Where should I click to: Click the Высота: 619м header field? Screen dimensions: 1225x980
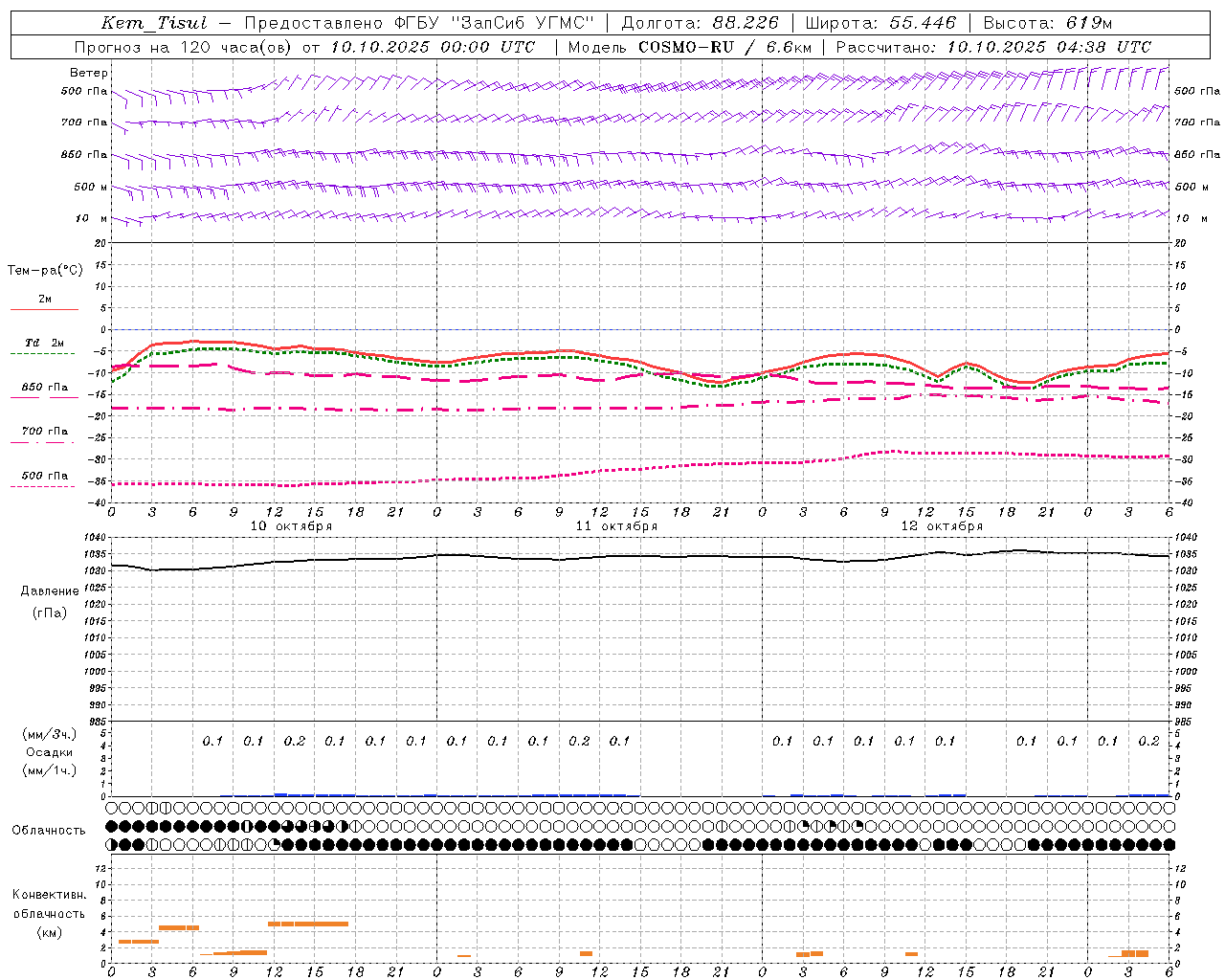coord(1048,23)
